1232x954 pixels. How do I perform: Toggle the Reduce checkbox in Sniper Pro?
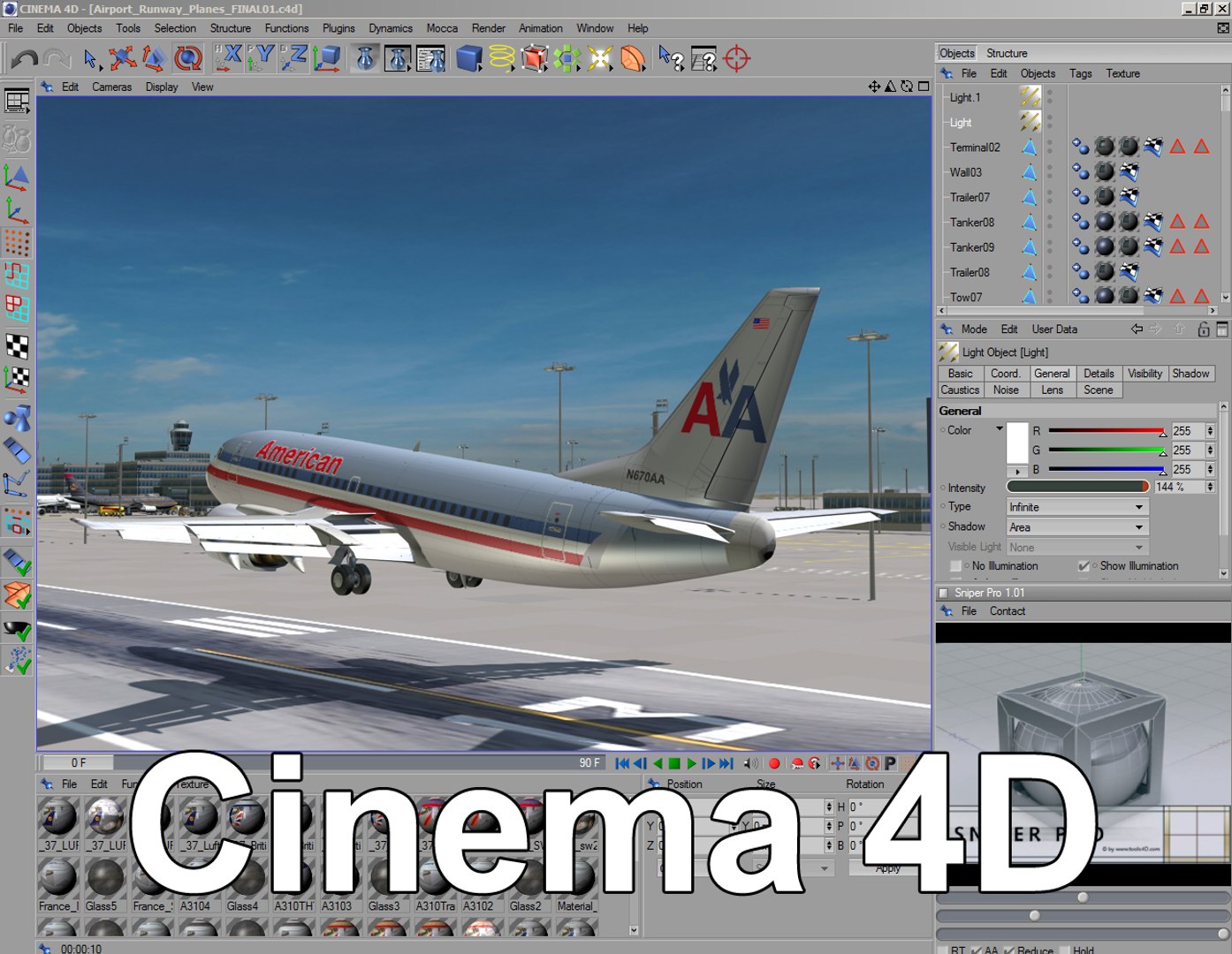tap(1009, 950)
